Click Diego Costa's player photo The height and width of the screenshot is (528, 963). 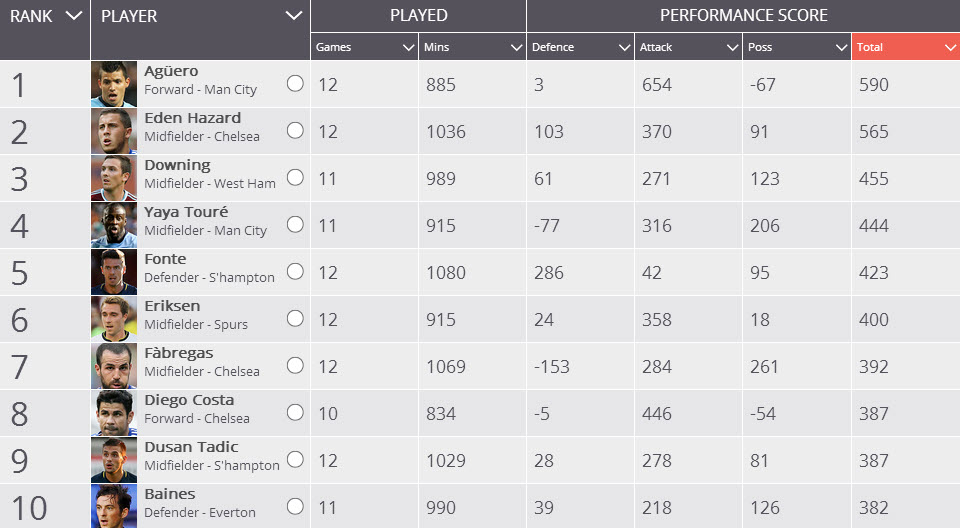114,413
